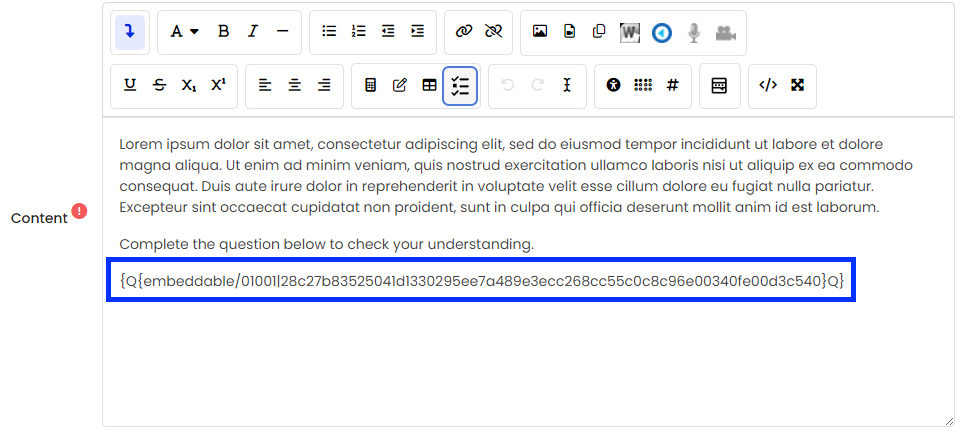This screenshot has height=435, width=961.
Task: Center align the text
Action: click(x=295, y=85)
